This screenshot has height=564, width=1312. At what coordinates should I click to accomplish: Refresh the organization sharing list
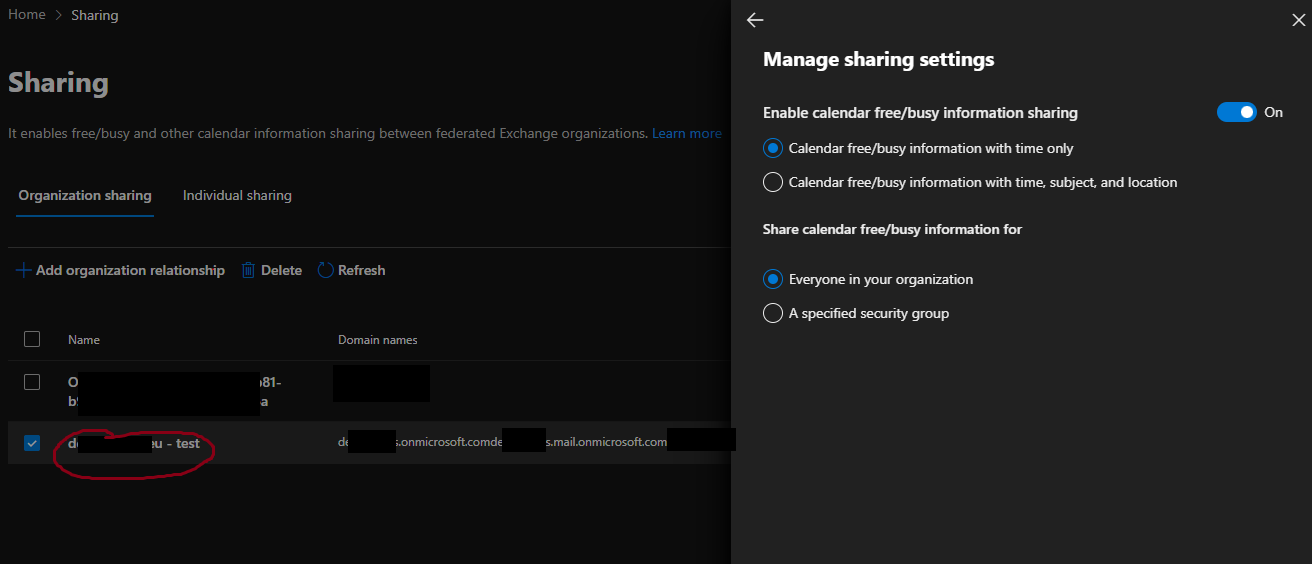pyautogui.click(x=351, y=270)
